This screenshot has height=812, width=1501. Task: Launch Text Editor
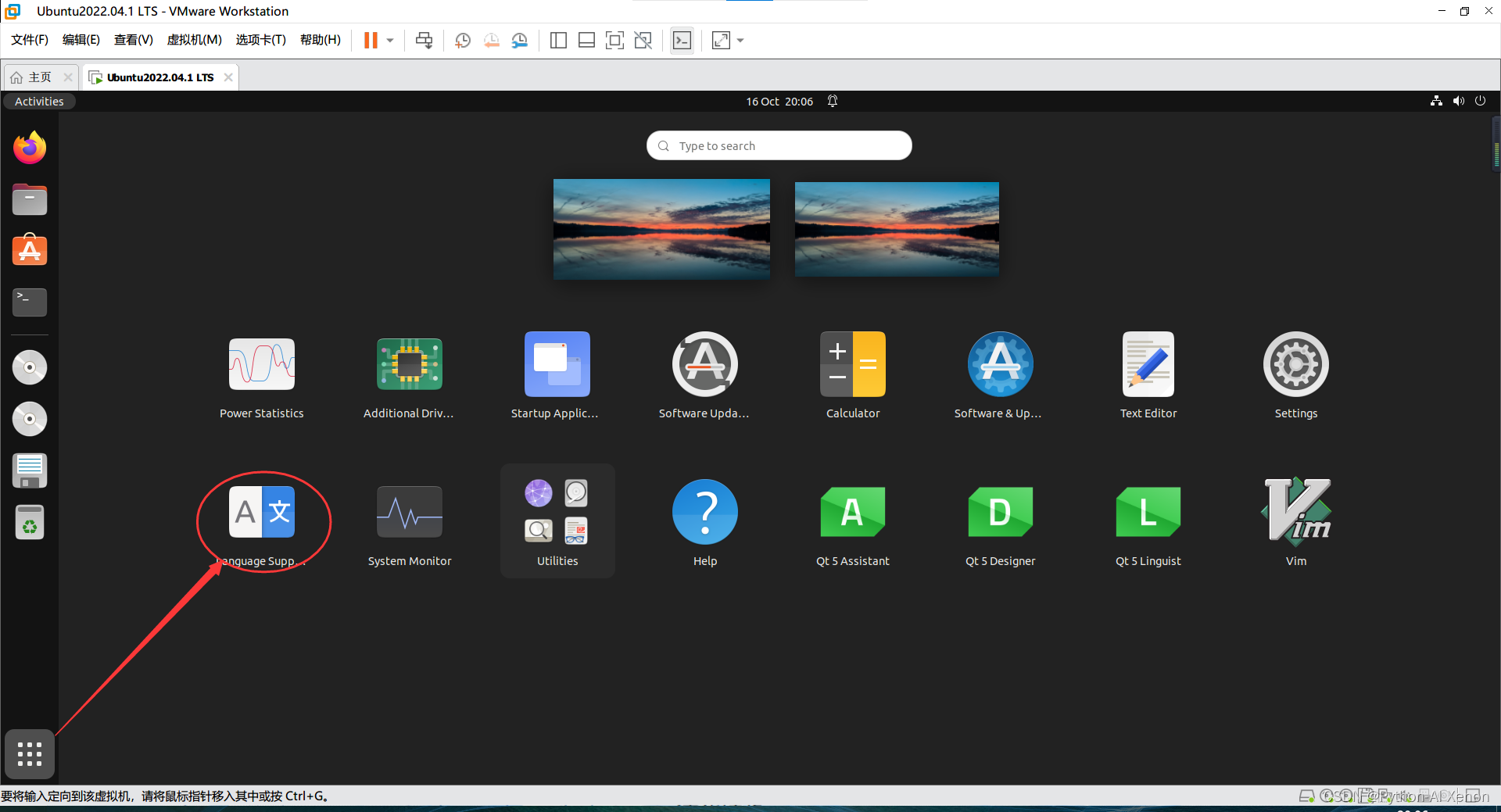(1148, 377)
